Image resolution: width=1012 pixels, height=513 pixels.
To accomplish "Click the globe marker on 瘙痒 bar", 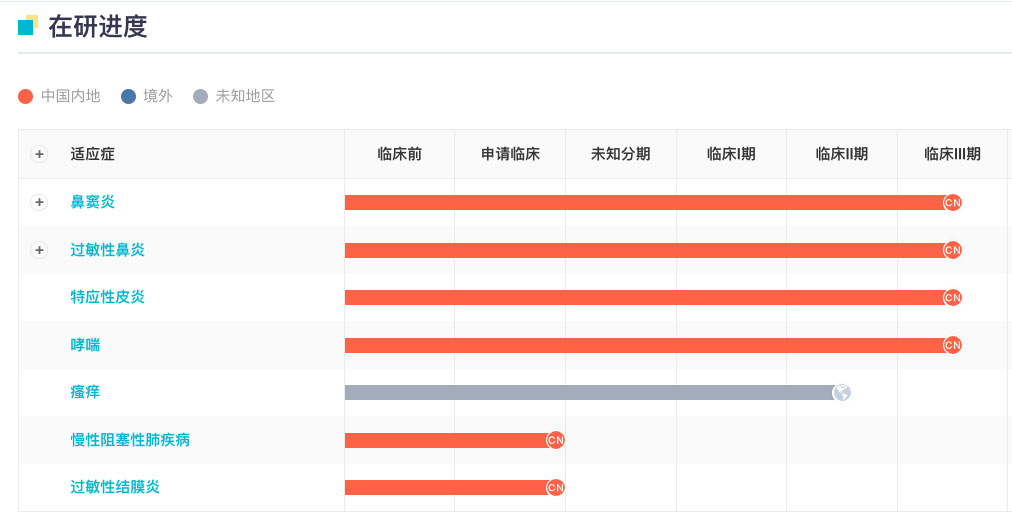I will (x=842, y=393).
